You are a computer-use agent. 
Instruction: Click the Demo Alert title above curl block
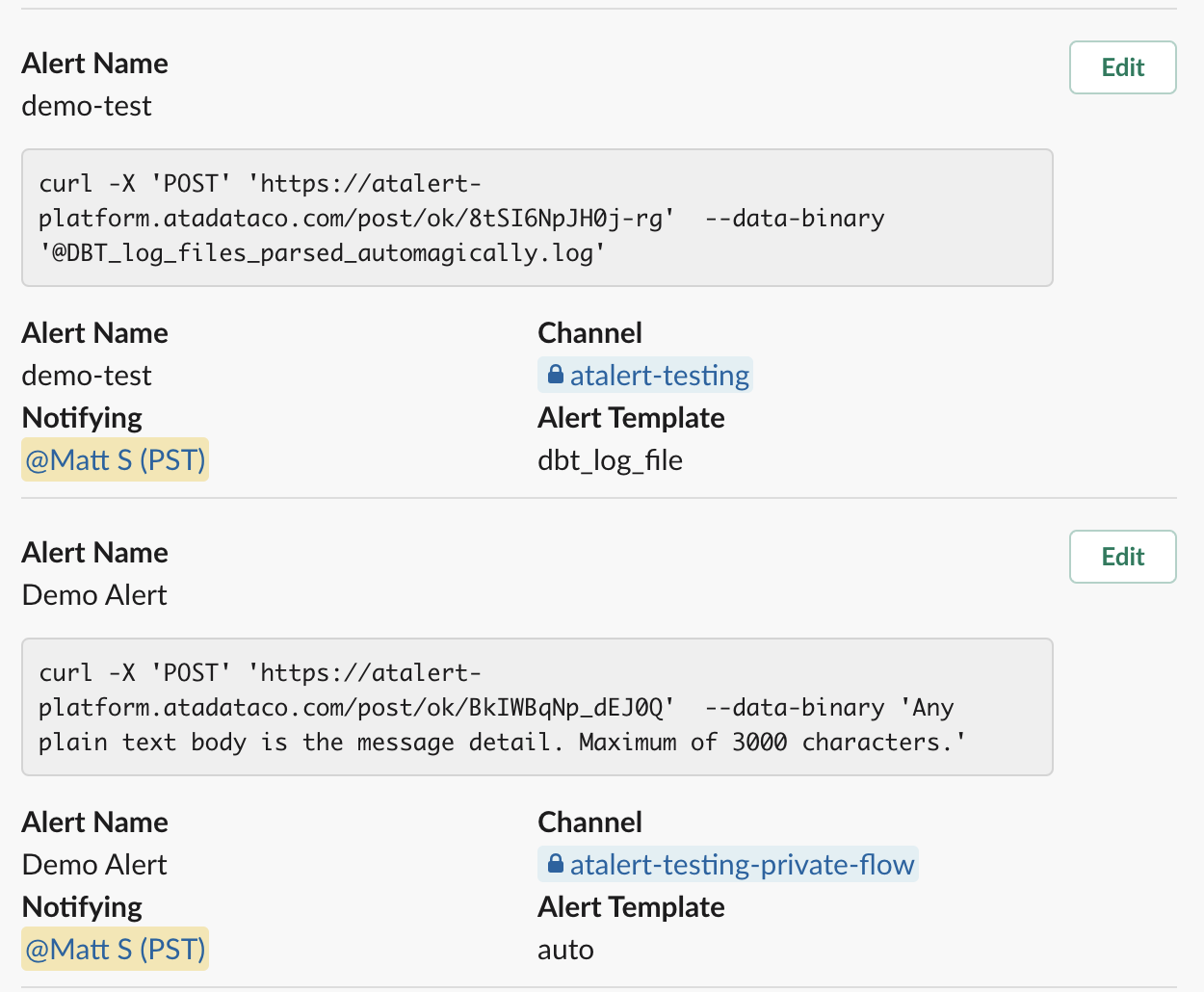94,595
